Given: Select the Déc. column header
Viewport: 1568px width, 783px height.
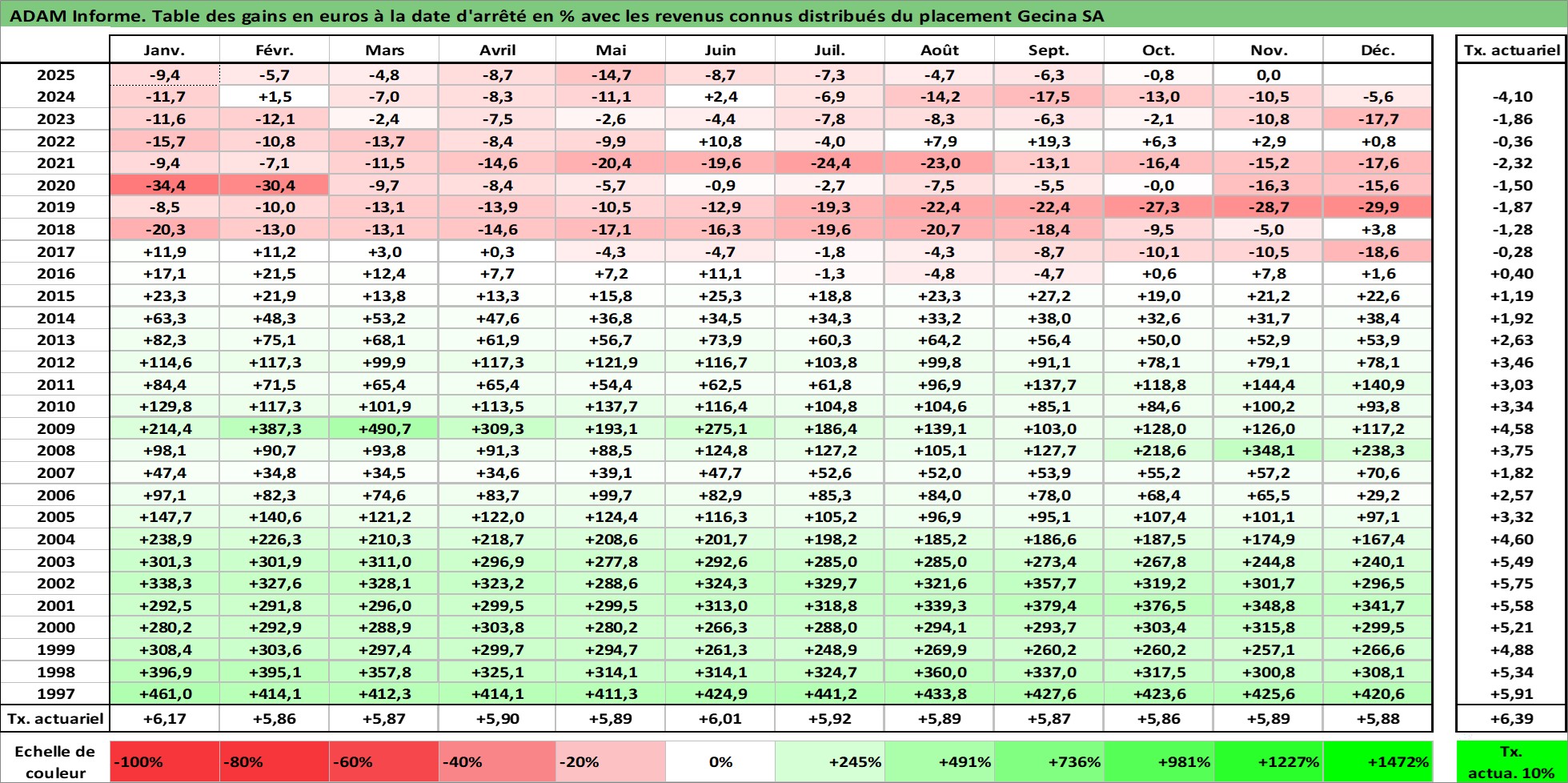Looking at the screenshot, I should click(1378, 50).
